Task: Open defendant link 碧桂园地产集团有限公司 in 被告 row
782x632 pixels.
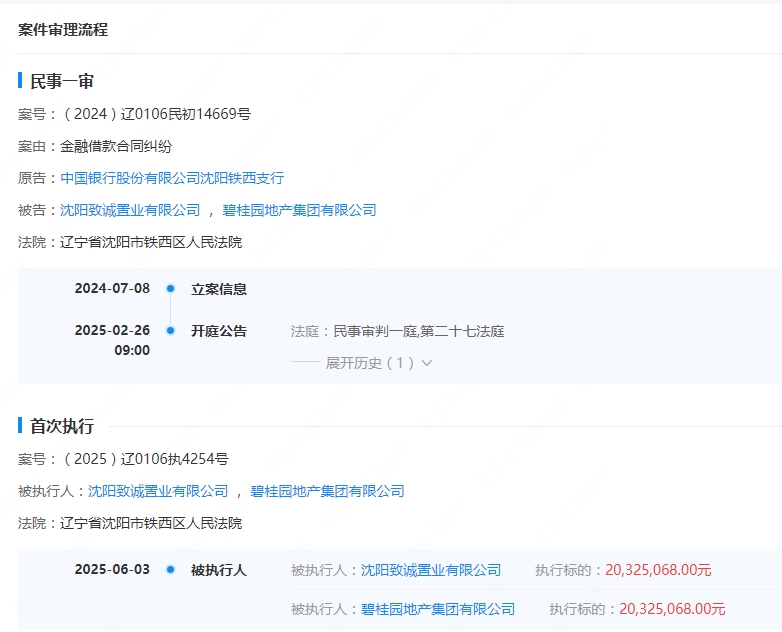Action: (x=299, y=210)
